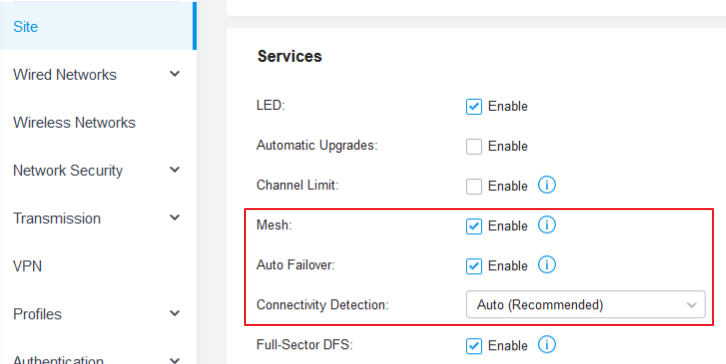Uncheck the LED Enable checkbox
The image size is (726, 364).
(474, 107)
